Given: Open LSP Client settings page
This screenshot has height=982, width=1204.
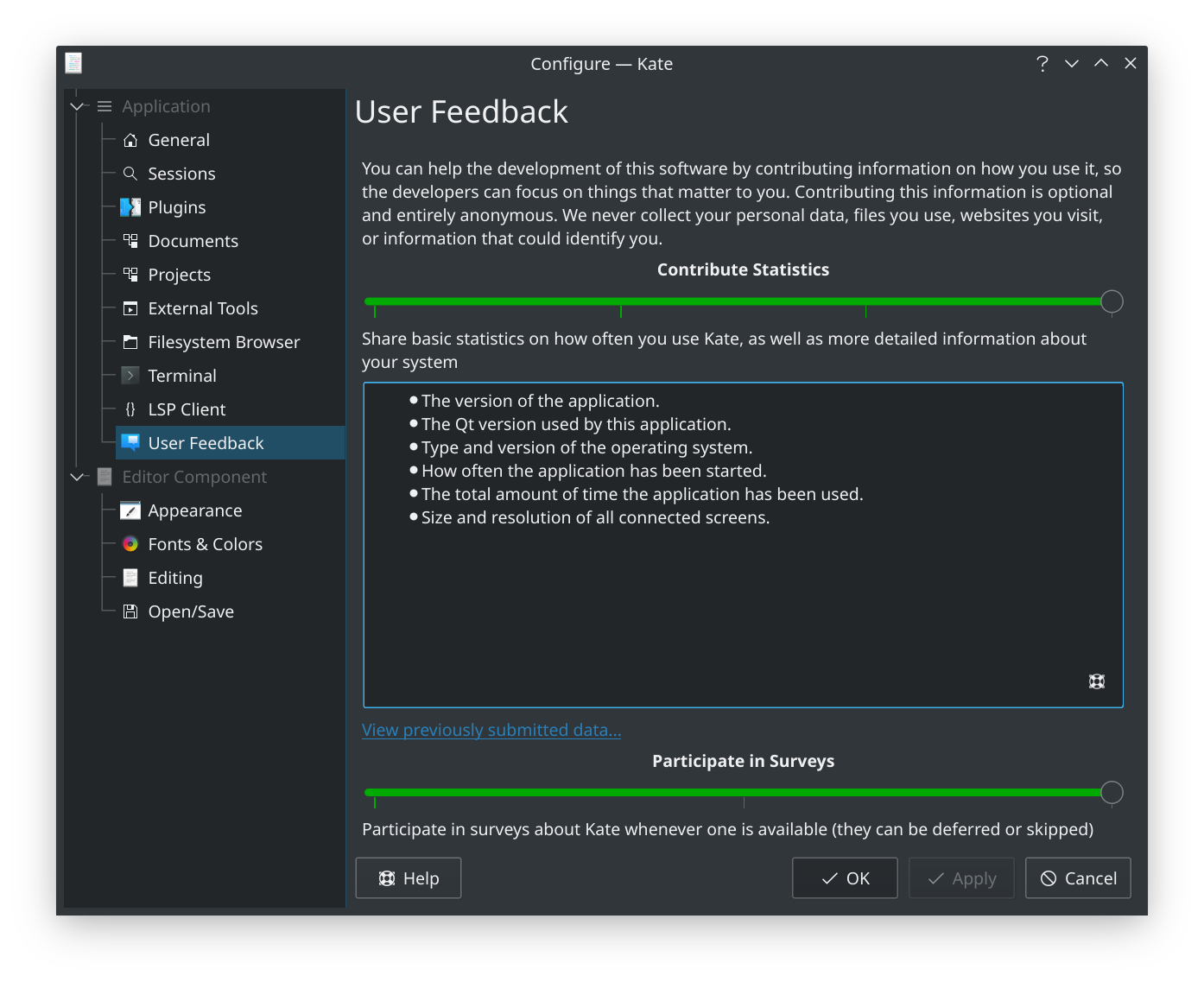Looking at the screenshot, I should point(230,409).
